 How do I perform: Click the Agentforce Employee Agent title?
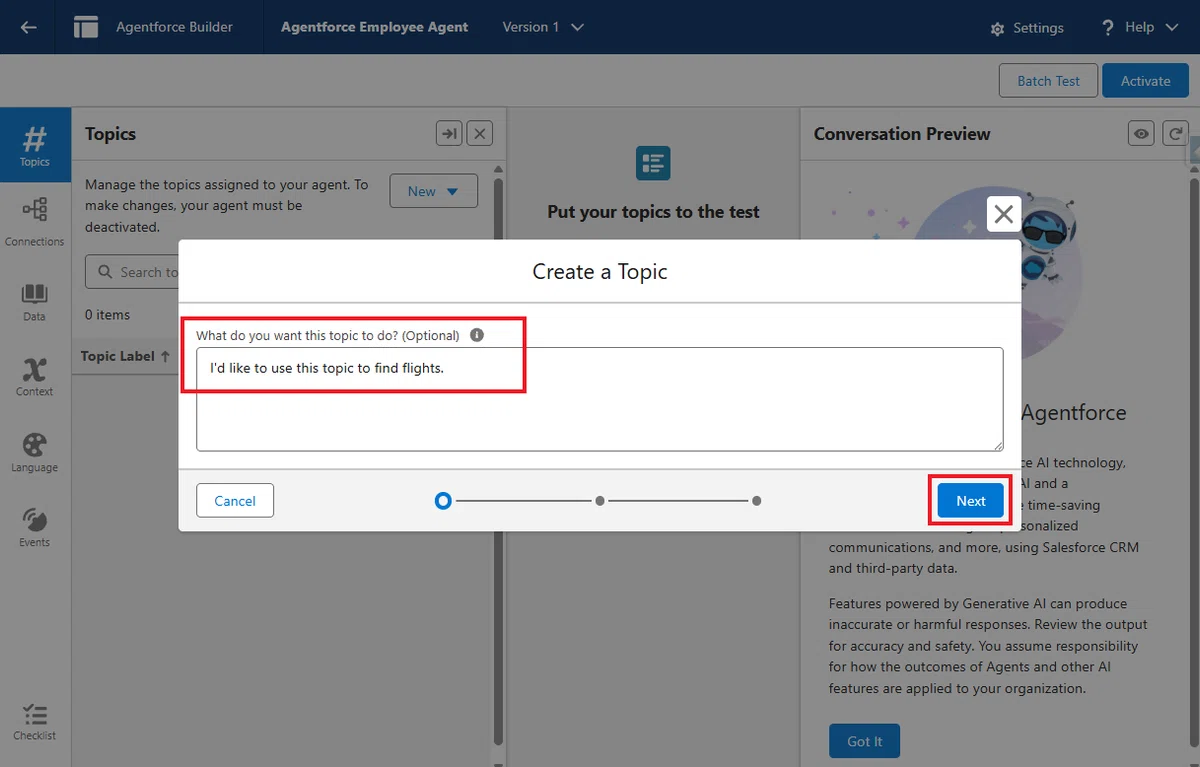374,27
